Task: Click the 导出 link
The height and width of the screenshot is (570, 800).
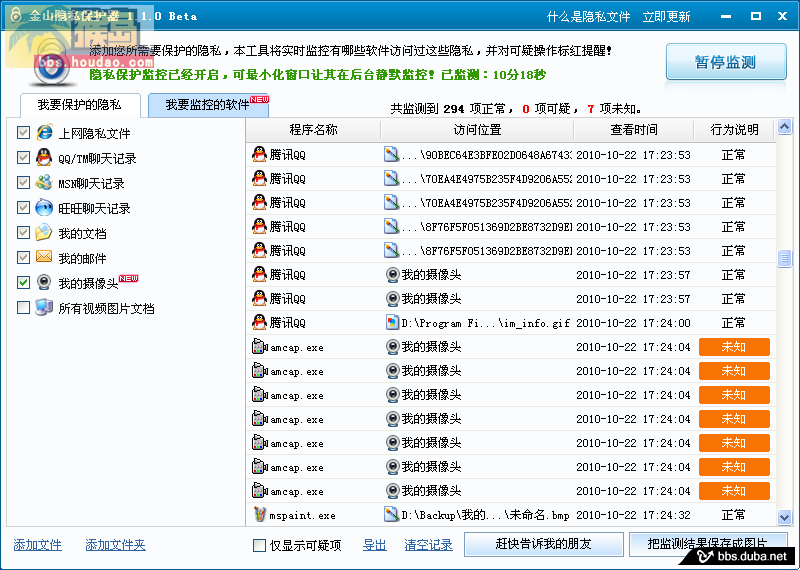Action: tap(374, 545)
